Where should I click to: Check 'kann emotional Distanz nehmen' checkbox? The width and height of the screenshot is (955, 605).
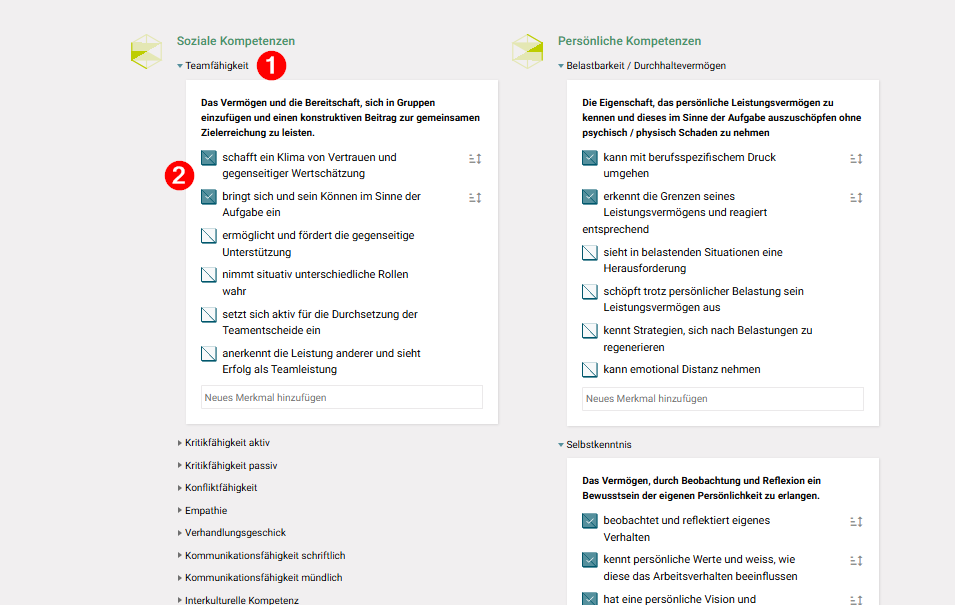(x=590, y=370)
